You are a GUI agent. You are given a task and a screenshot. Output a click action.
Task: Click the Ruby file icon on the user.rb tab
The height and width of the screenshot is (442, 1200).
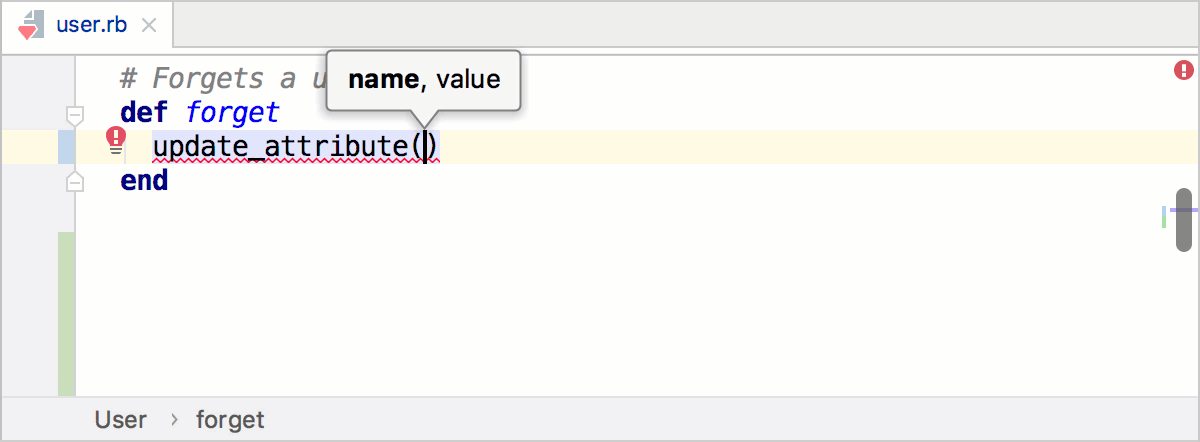coord(31,25)
